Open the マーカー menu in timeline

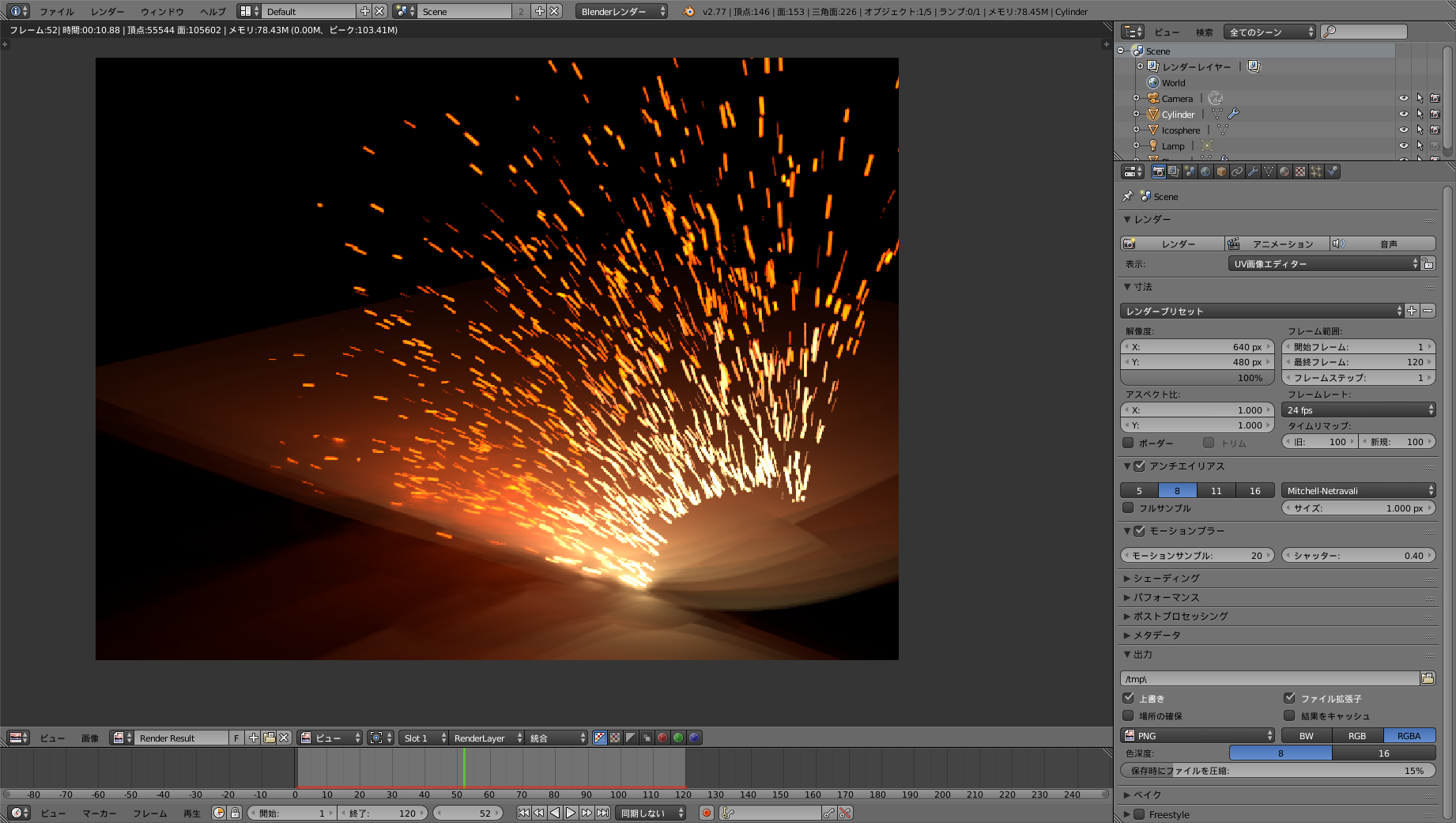tap(100, 813)
